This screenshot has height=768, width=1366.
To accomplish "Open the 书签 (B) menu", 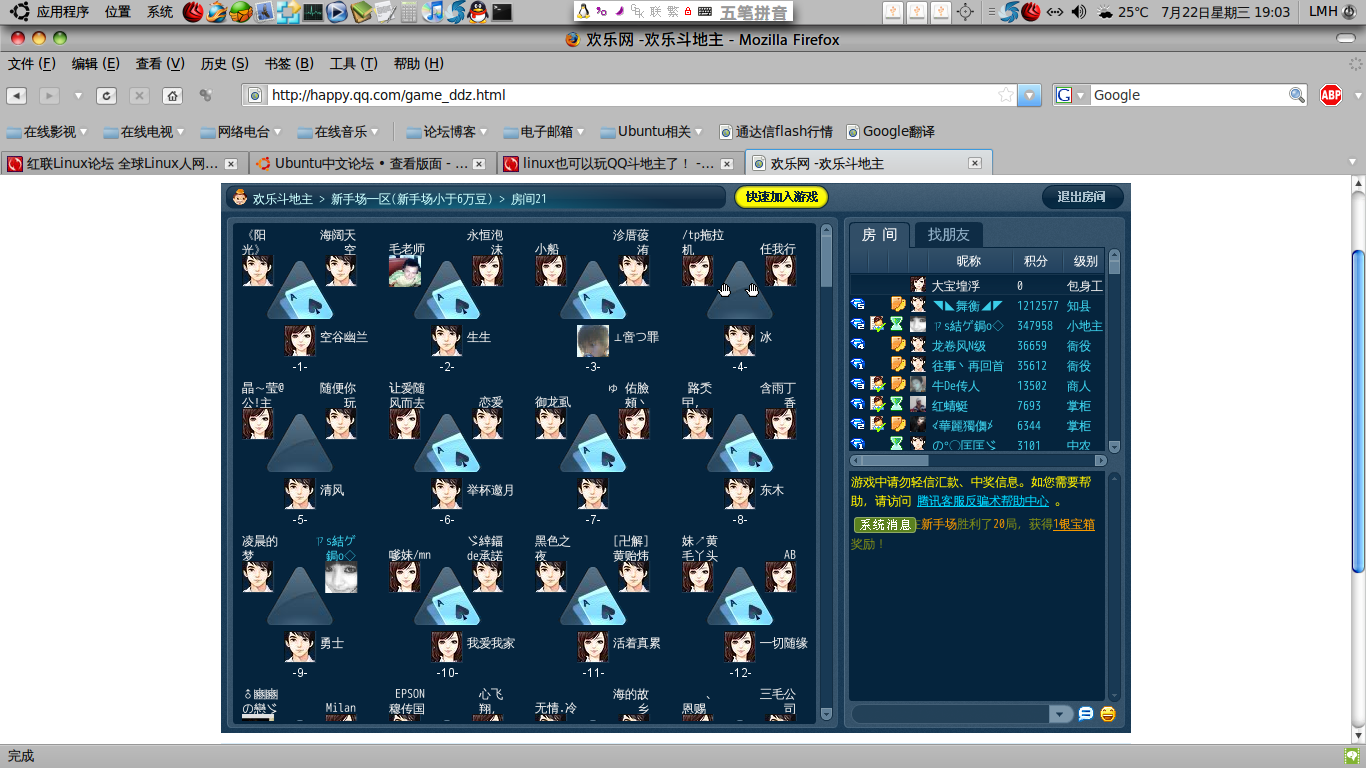I will pos(289,63).
